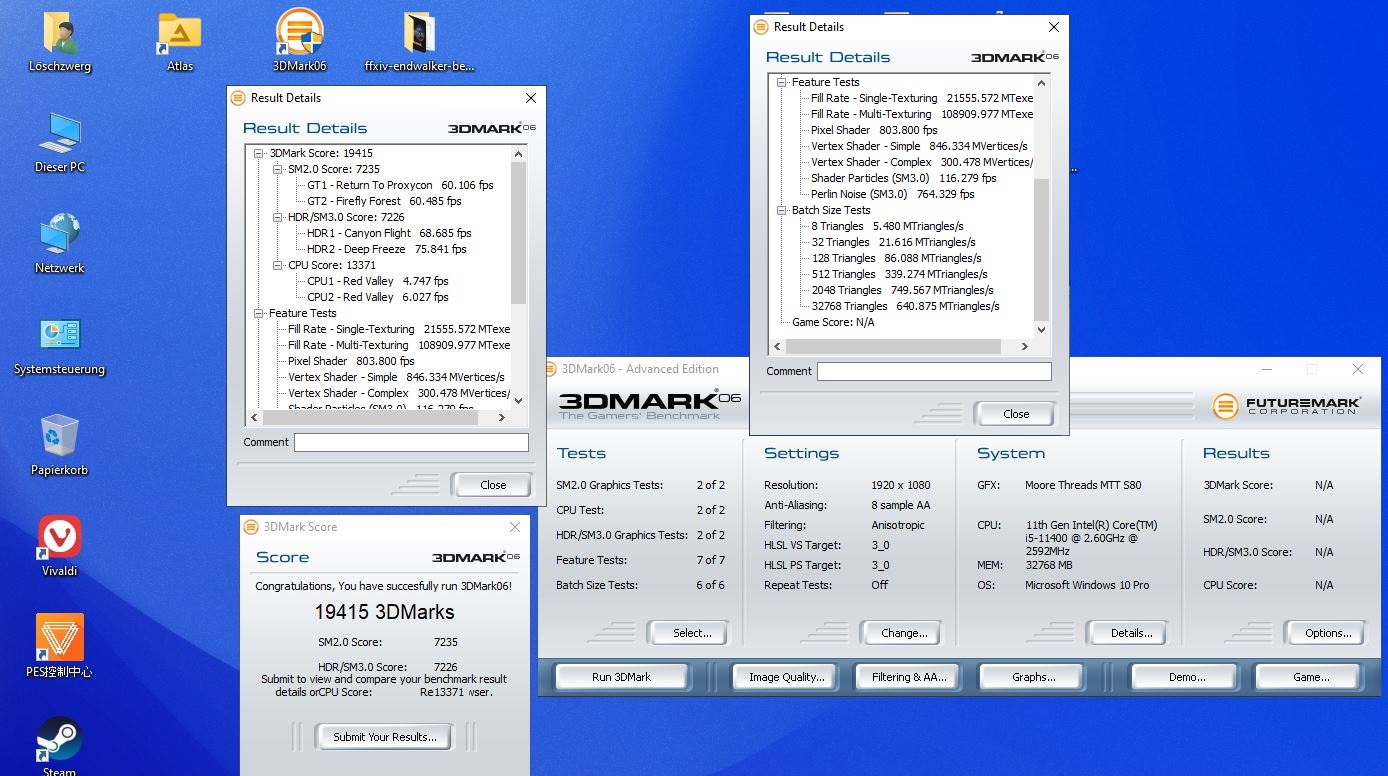Click the Comment field beneath the 3DMark Score tree

point(411,442)
